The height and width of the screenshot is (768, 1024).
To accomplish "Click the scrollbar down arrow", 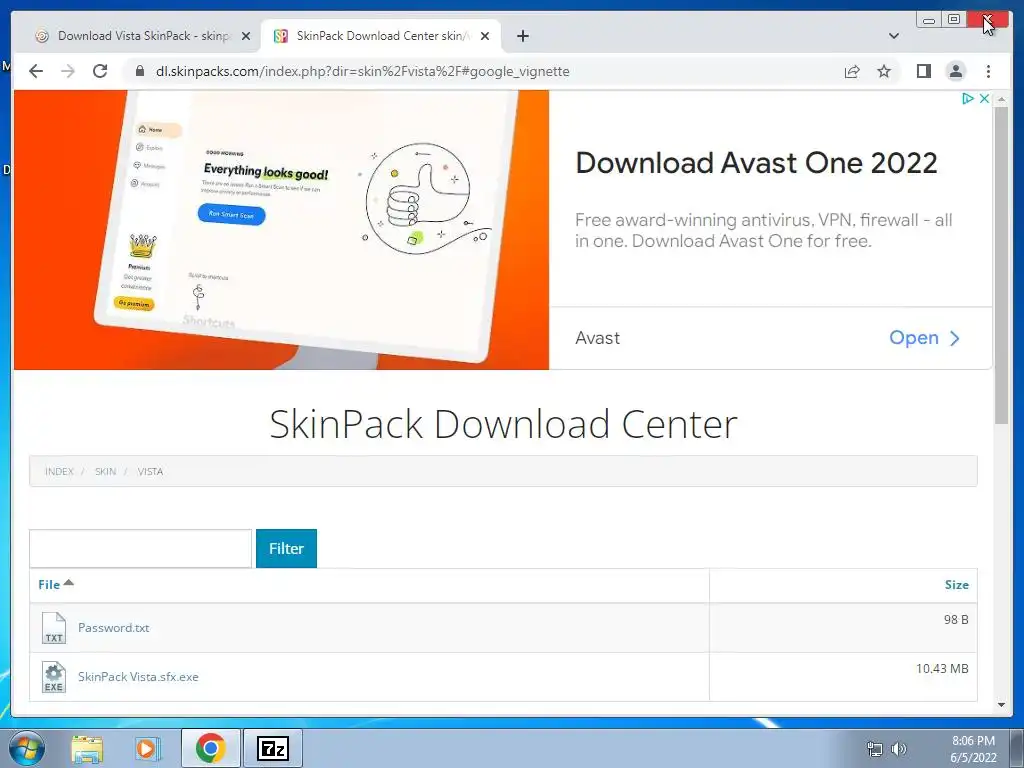I will coord(1001,705).
